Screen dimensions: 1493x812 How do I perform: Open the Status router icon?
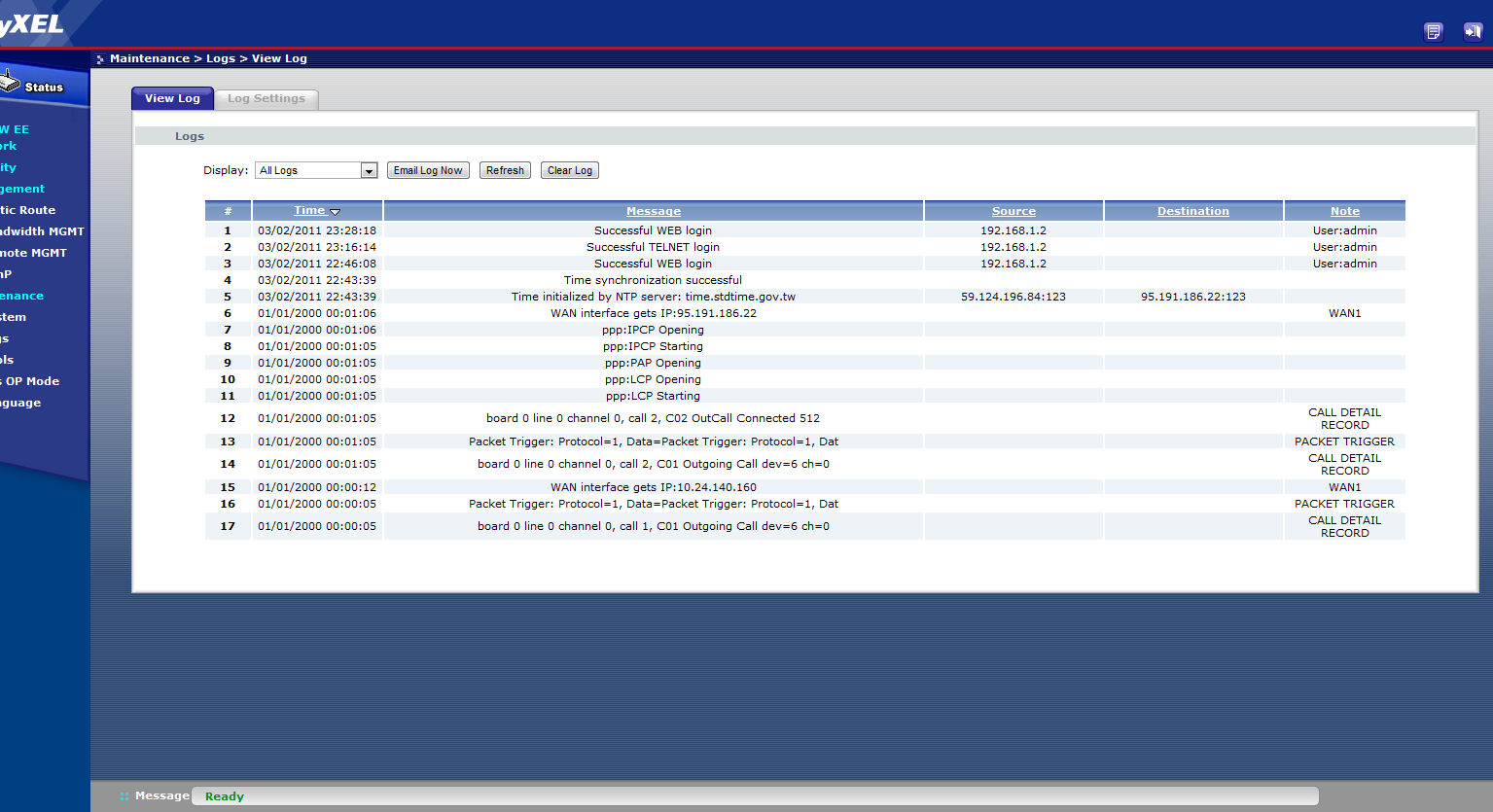pos(10,82)
